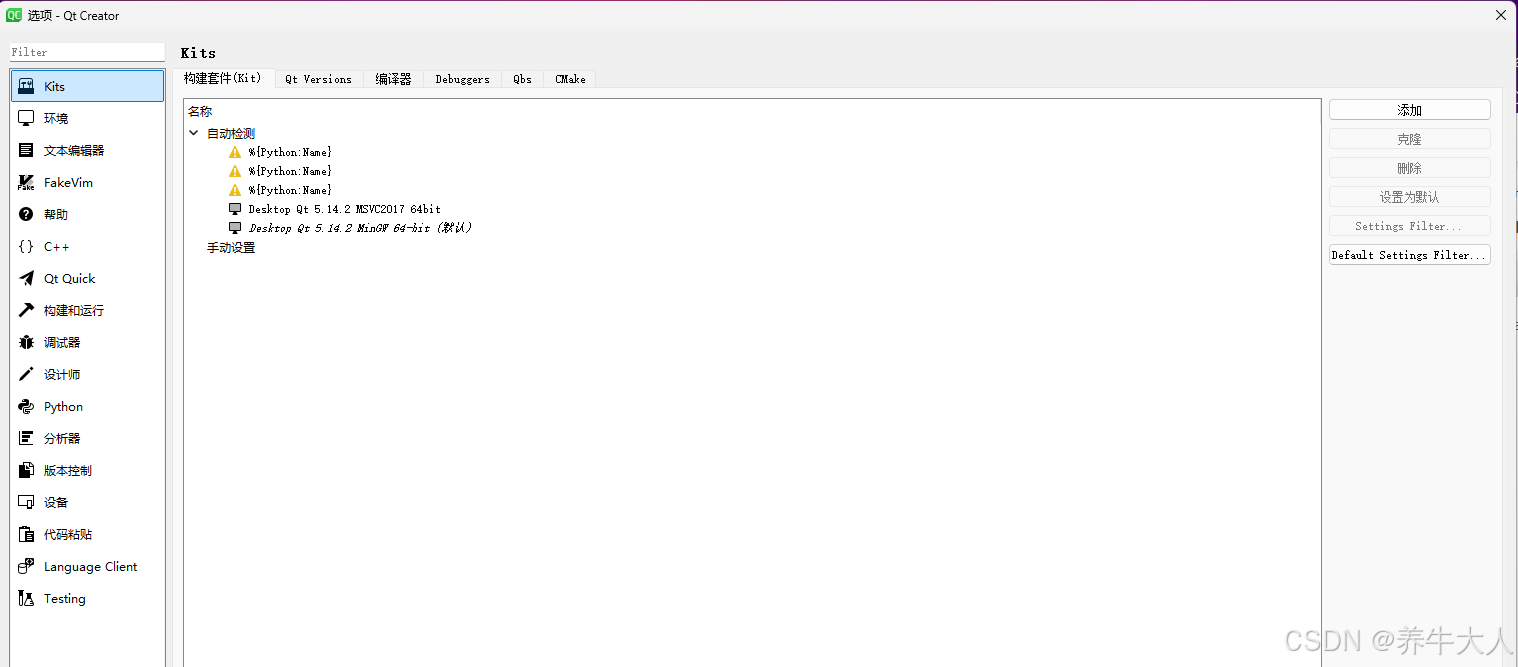
Task: Click monitor icon of MinGW 64-bit kit
Action: 235,228
